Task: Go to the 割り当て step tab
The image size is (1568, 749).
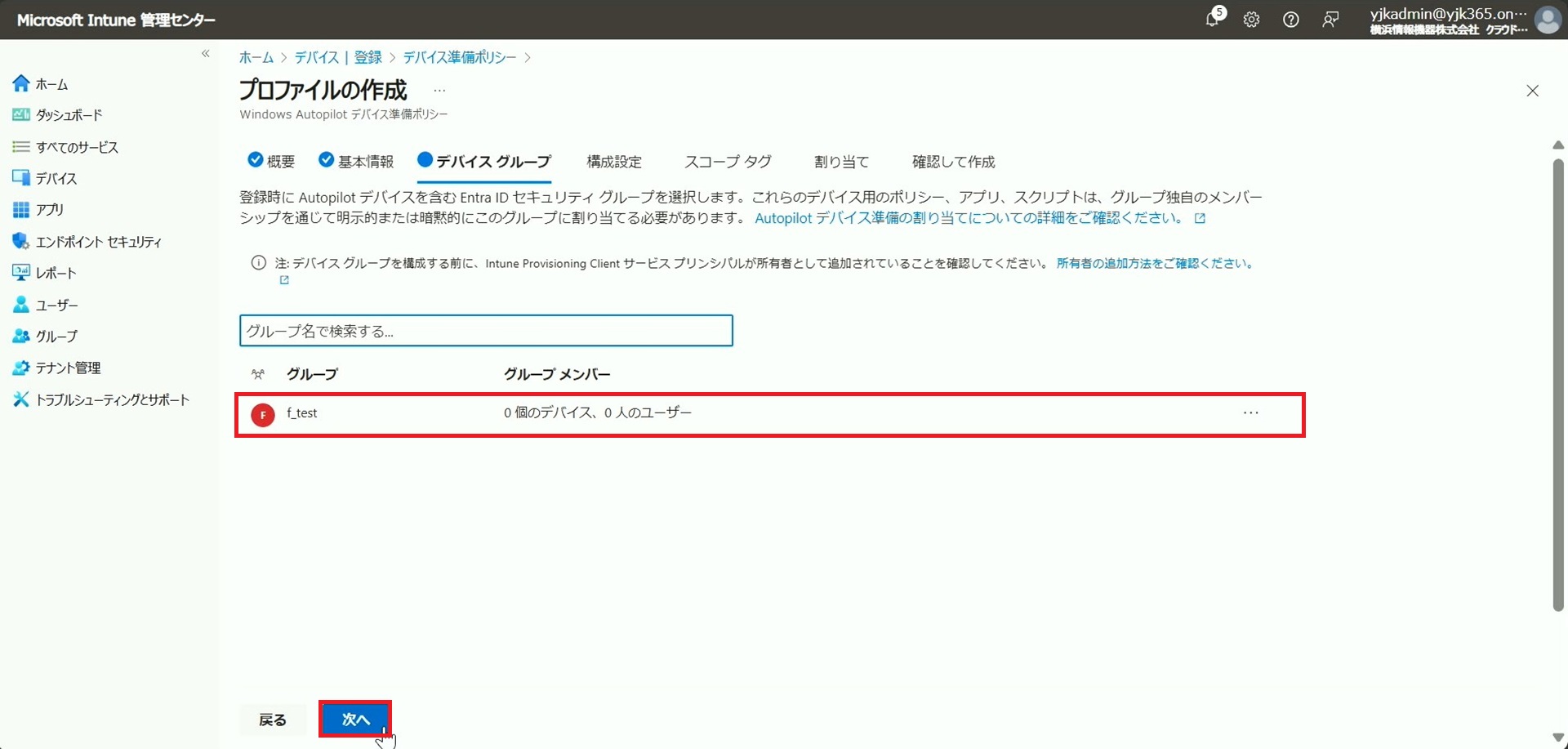Action: (841, 162)
